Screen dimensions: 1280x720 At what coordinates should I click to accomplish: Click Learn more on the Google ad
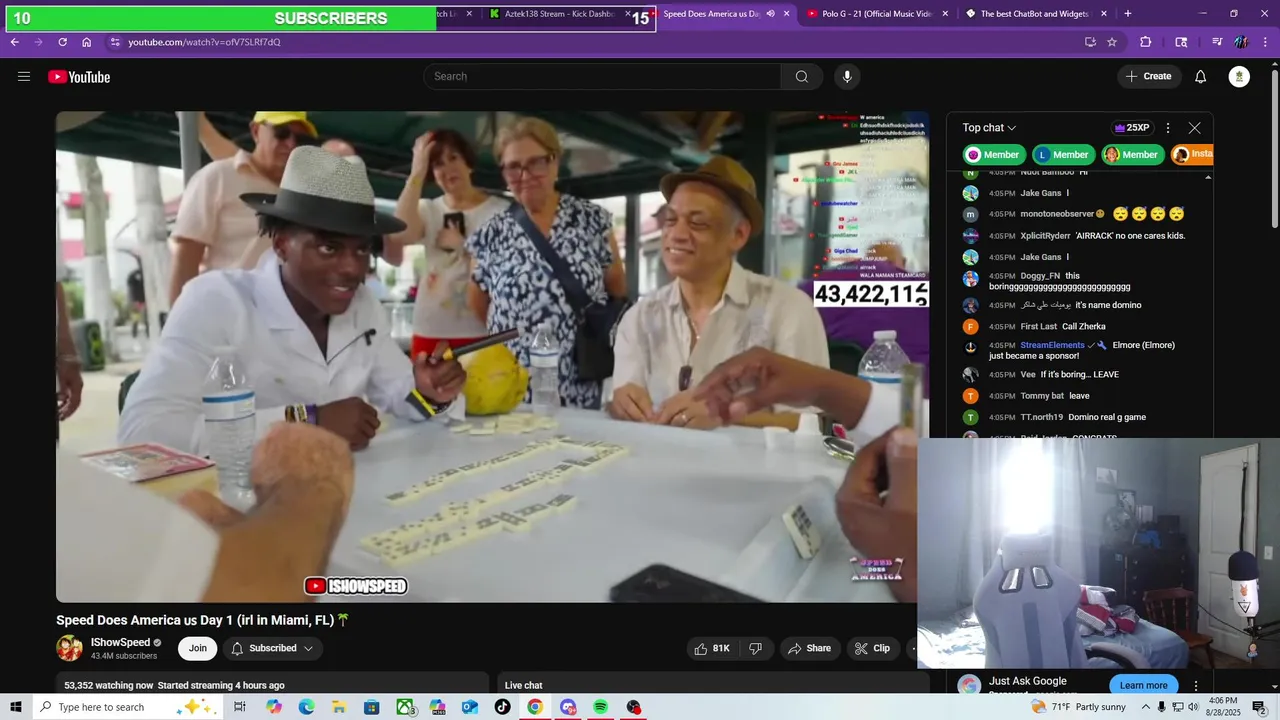point(1143,685)
